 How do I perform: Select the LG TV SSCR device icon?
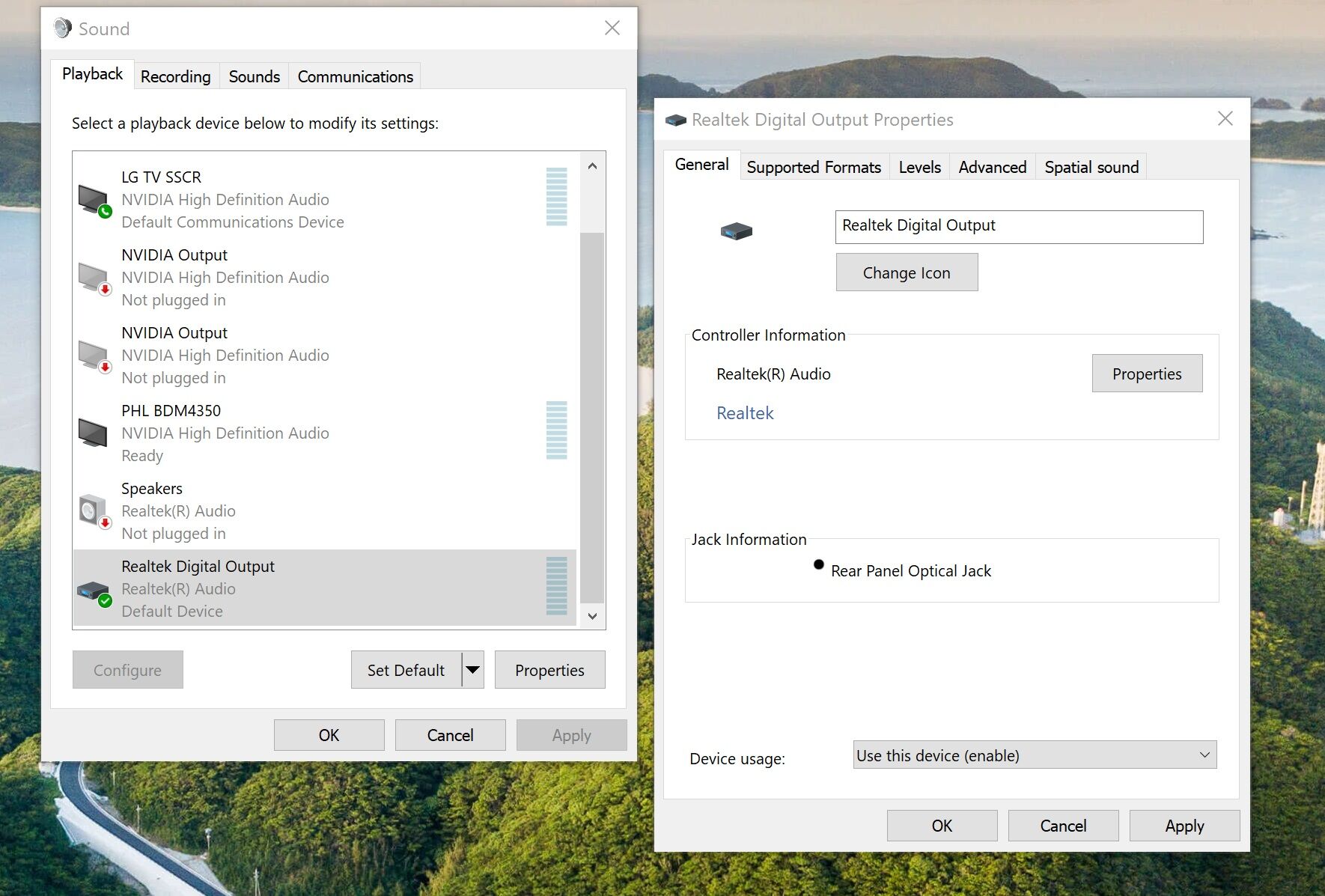click(x=94, y=201)
